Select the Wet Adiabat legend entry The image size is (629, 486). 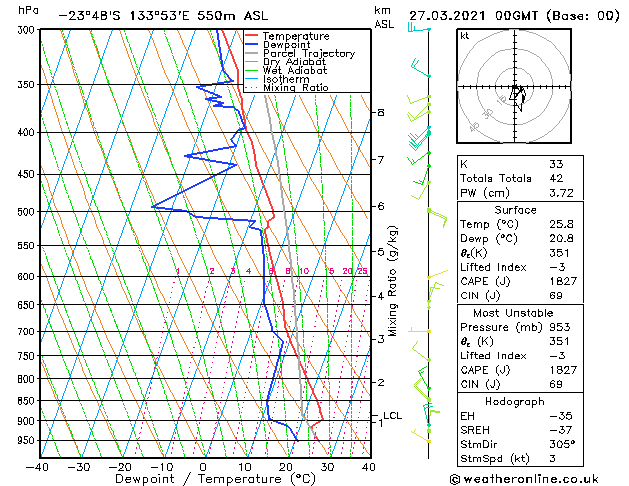click(x=295, y=71)
